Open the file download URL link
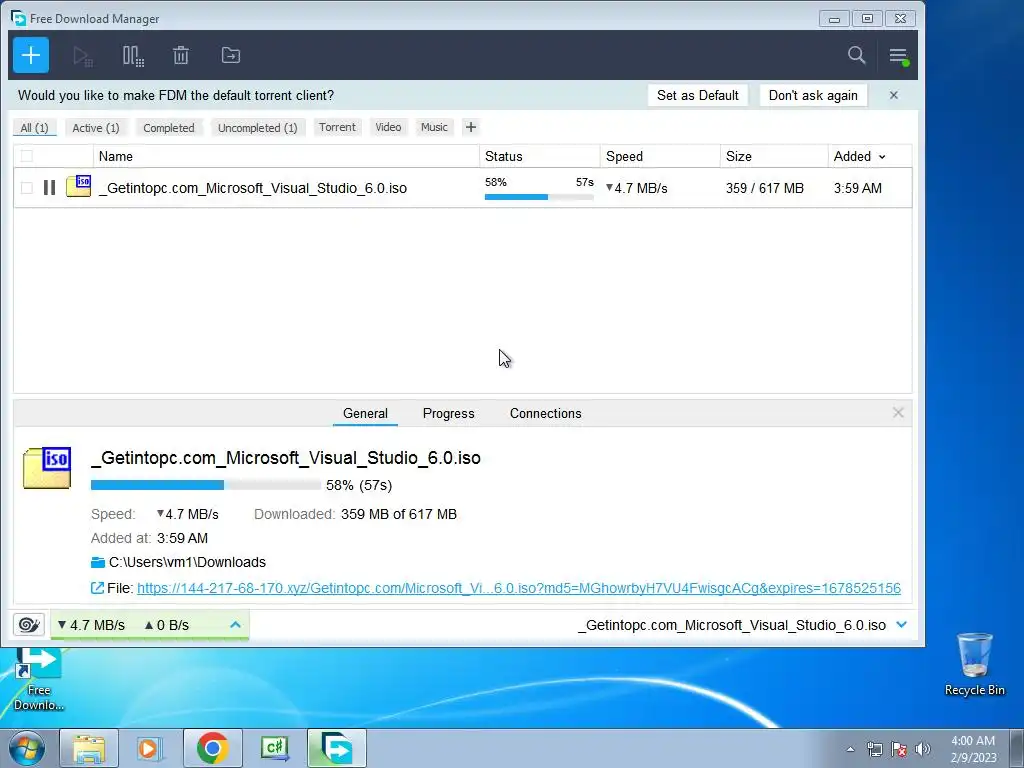This screenshot has height=768, width=1024. pyautogui.click(x=519, y=588)
